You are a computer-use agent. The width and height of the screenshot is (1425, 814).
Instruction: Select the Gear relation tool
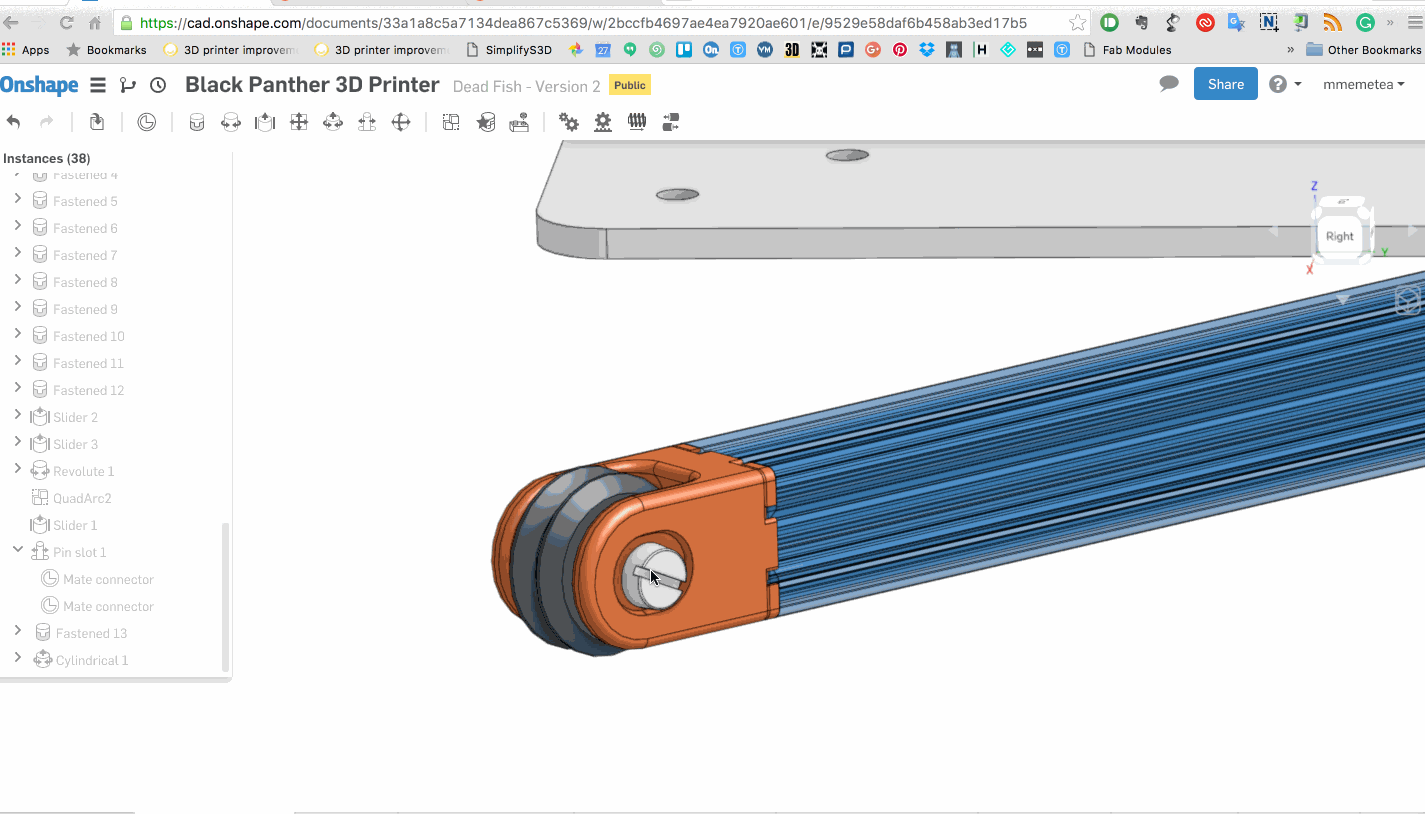tap(569, 122)
